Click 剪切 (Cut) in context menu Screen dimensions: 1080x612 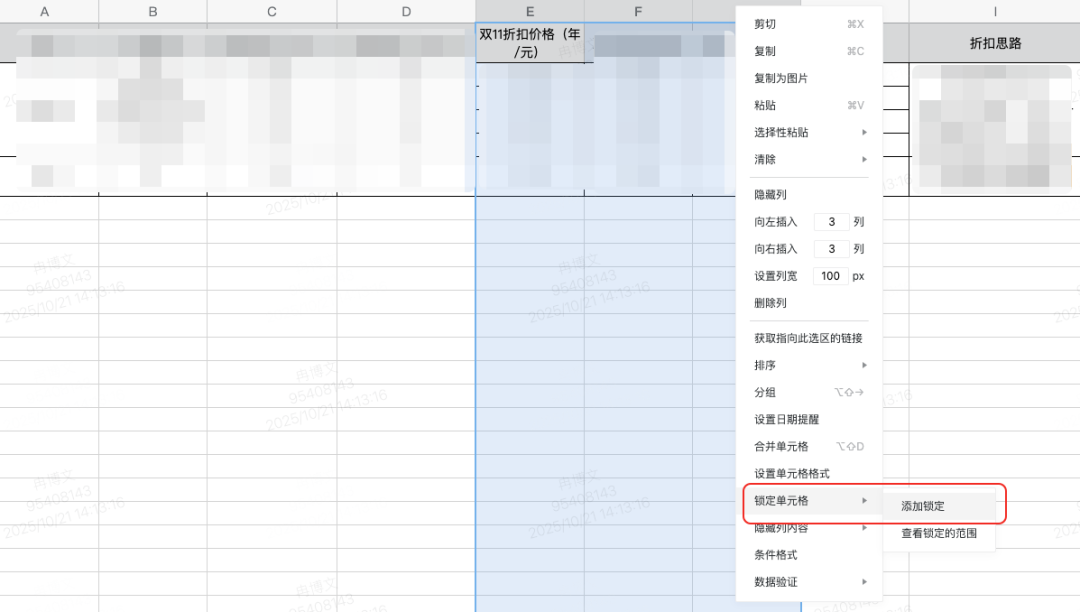(765, 24)
